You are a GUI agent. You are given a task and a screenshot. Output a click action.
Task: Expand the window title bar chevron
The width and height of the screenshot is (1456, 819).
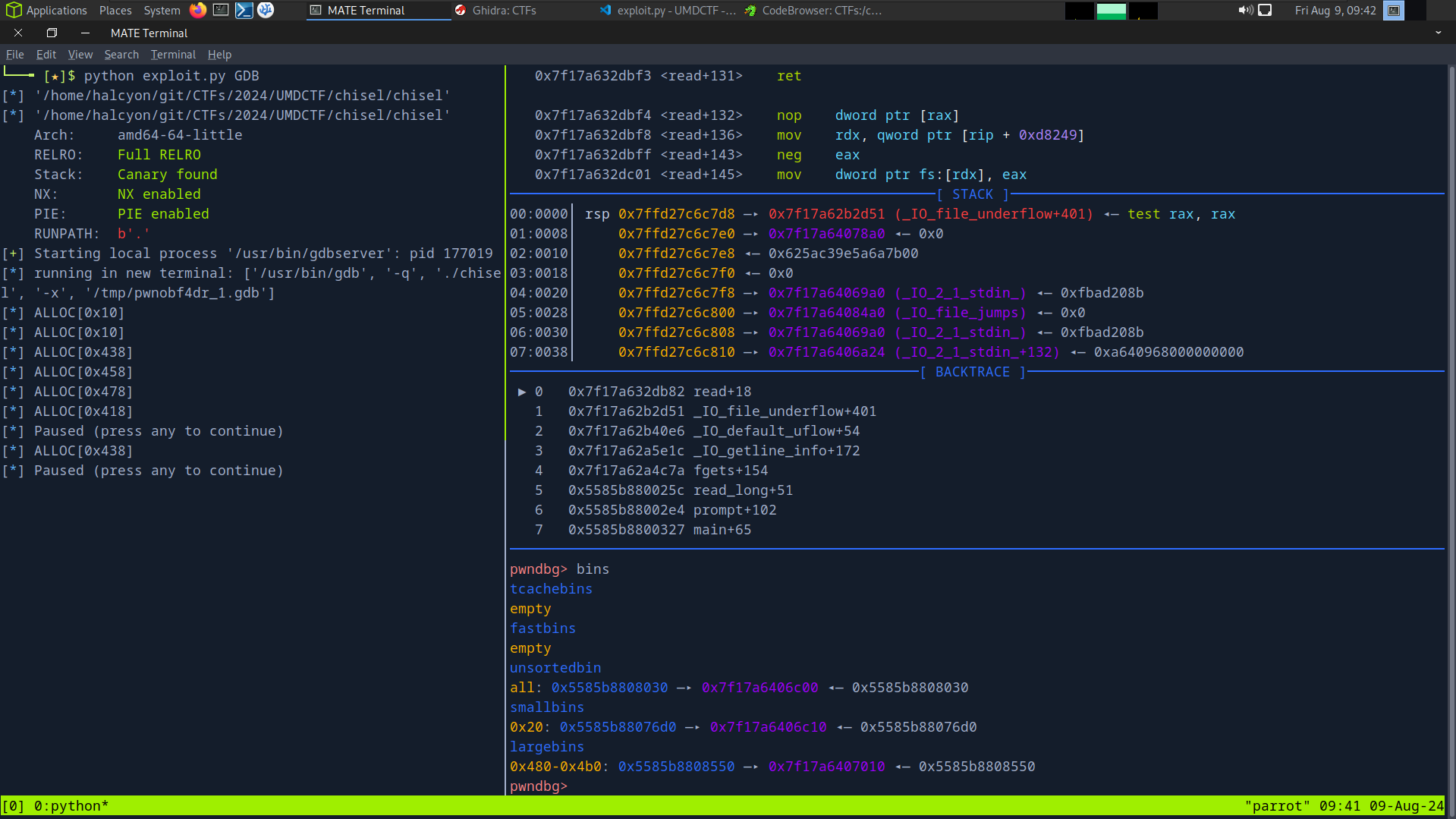coord(1438,33)
